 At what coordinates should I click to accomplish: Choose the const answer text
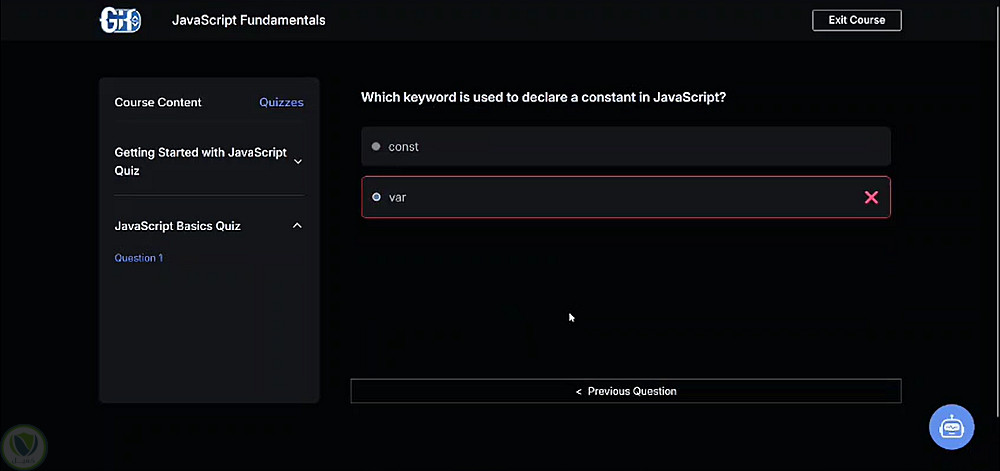click(x=403, y=147)
